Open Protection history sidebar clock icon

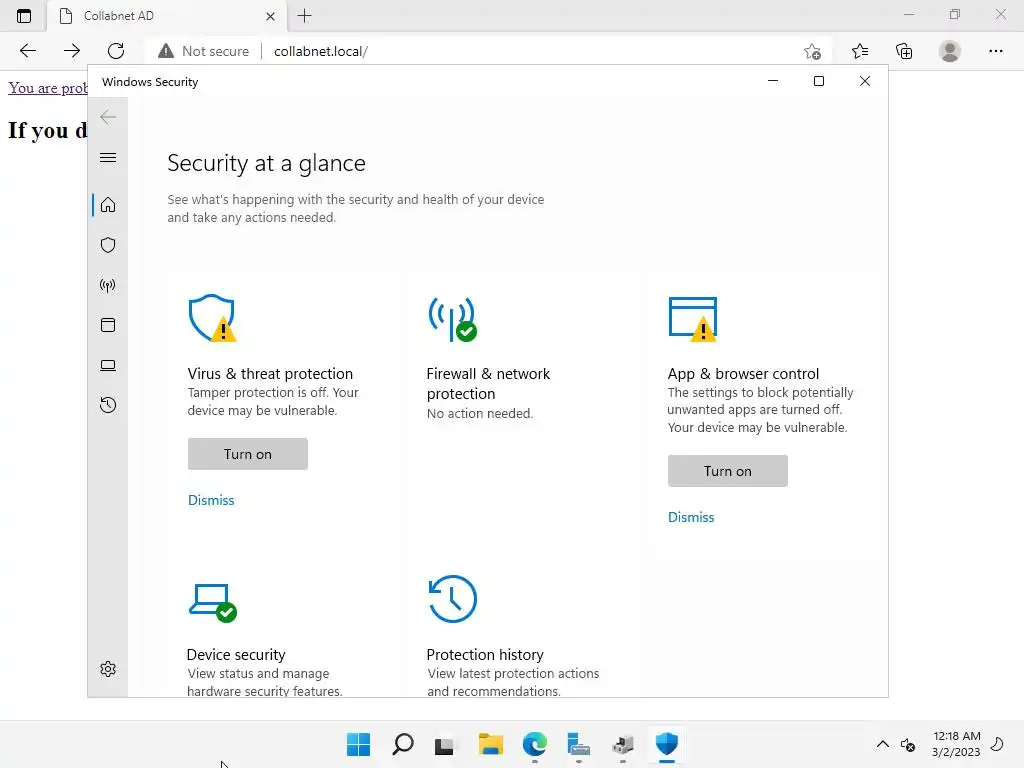click(x=108, y=405)
